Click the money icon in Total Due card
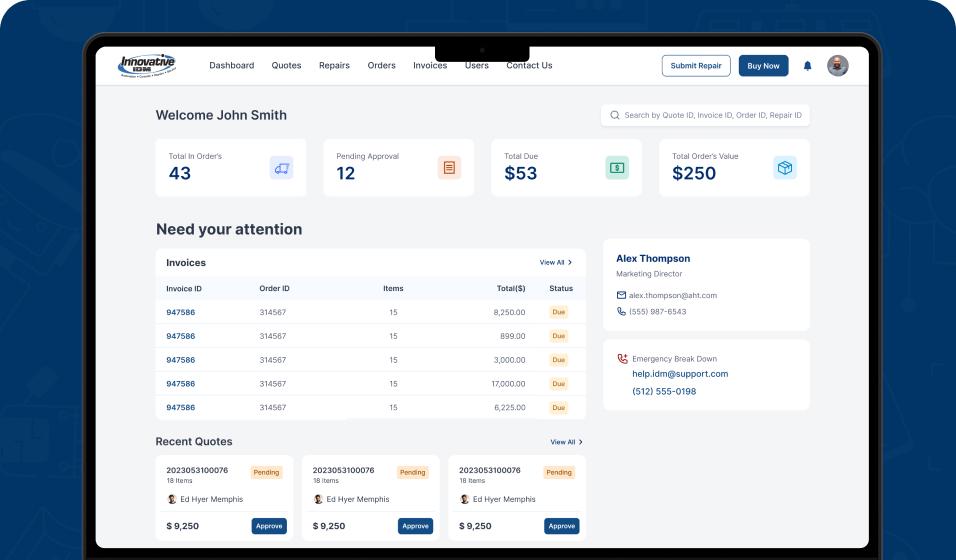Viewport: 956px width, 560px height. pos(617,168)
